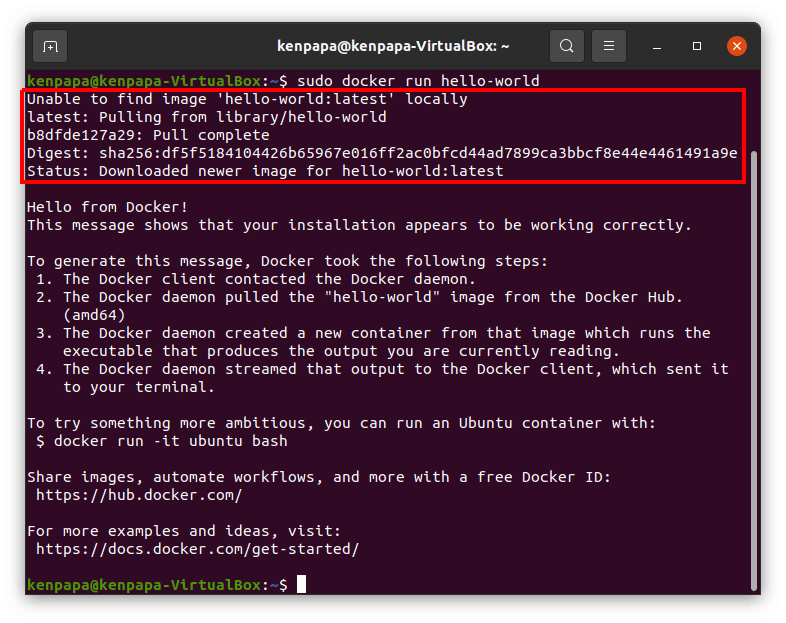Click 'Unable to find image' line

pos(247,99)
